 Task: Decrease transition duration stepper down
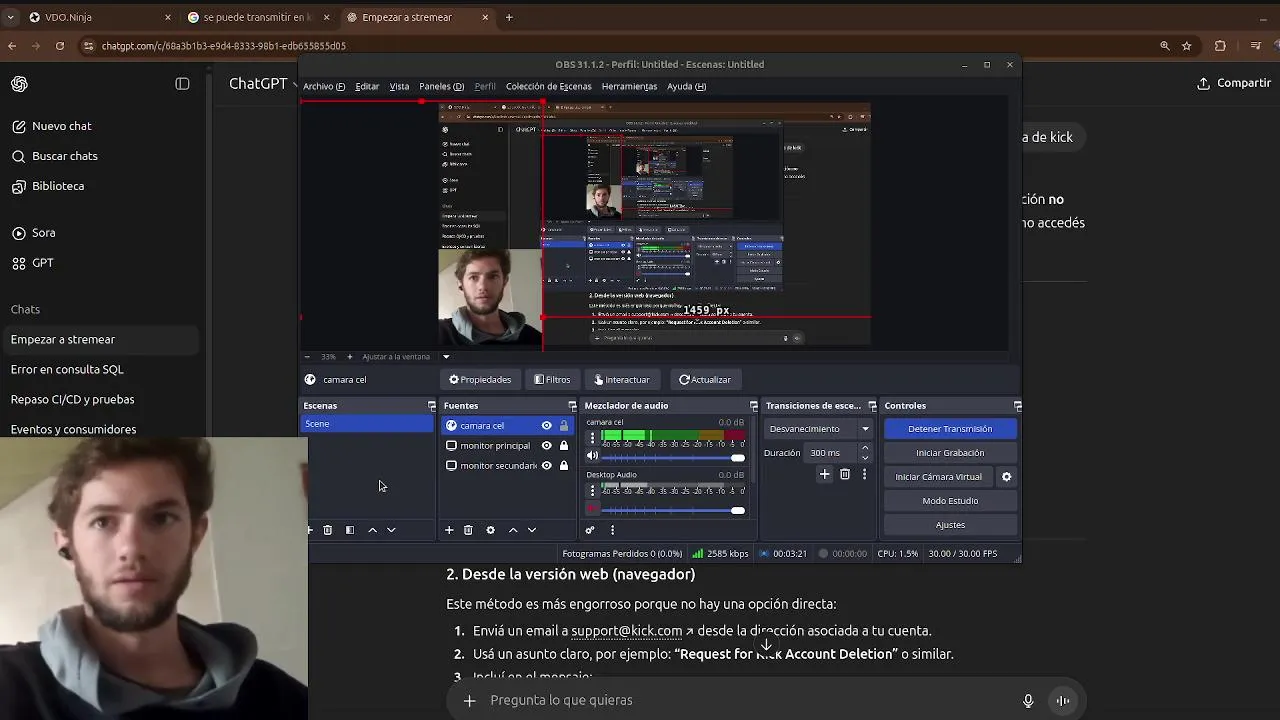(x=865, y=458)
